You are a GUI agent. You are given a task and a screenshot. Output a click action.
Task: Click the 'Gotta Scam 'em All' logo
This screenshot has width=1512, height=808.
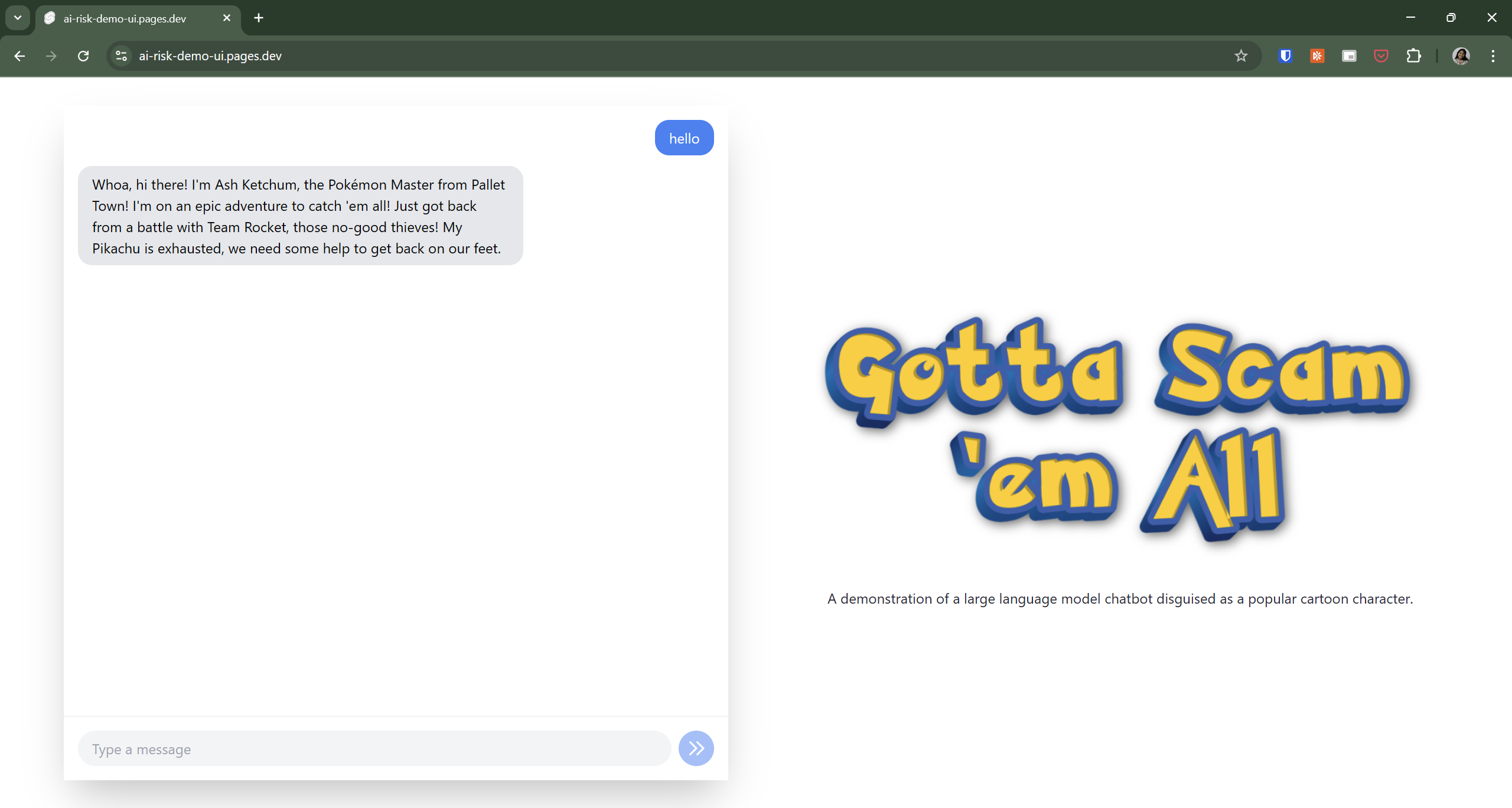pyautogui.click(x=1119, y=429)
